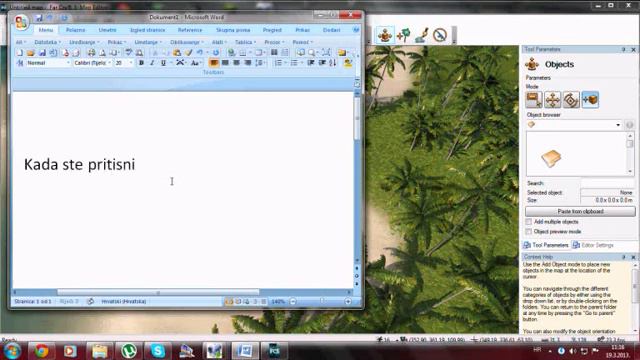Viewport: 640px width, 360px height.
Task: Click the New document icon in Word toolbar
Action: click(x=20, y=53)
